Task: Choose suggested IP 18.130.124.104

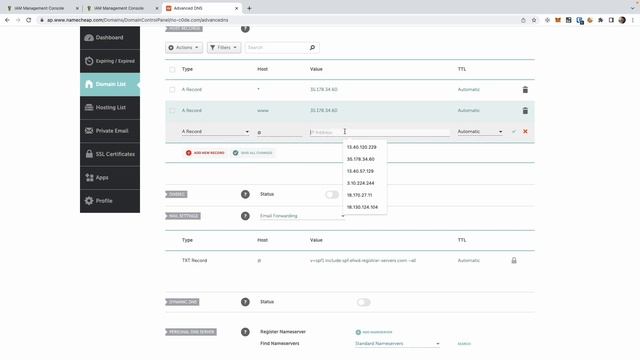Action: [362, 207]
